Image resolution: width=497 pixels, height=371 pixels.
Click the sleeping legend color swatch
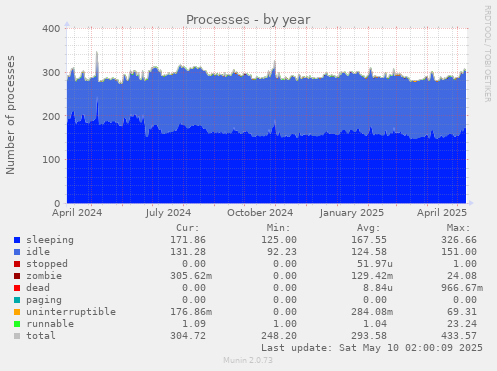pyautogui.click(x=17, y=240)
